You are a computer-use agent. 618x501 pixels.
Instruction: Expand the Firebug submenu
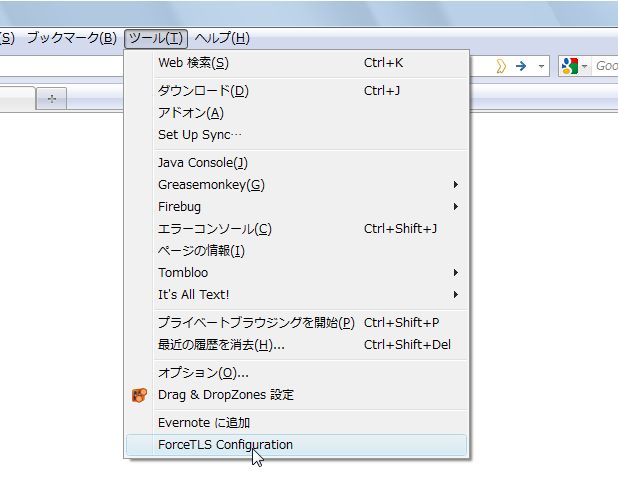pos(297,207)
